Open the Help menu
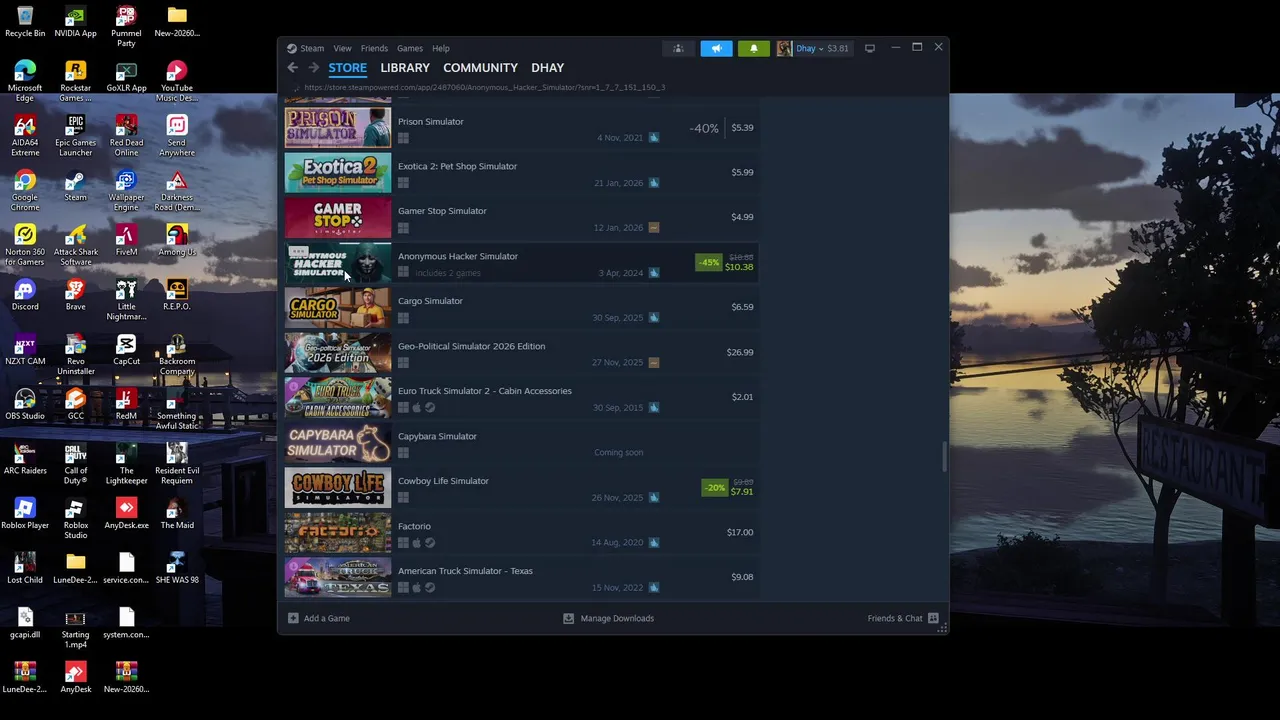The height and width of the screenshot is (720, 1280). point(441,48)
